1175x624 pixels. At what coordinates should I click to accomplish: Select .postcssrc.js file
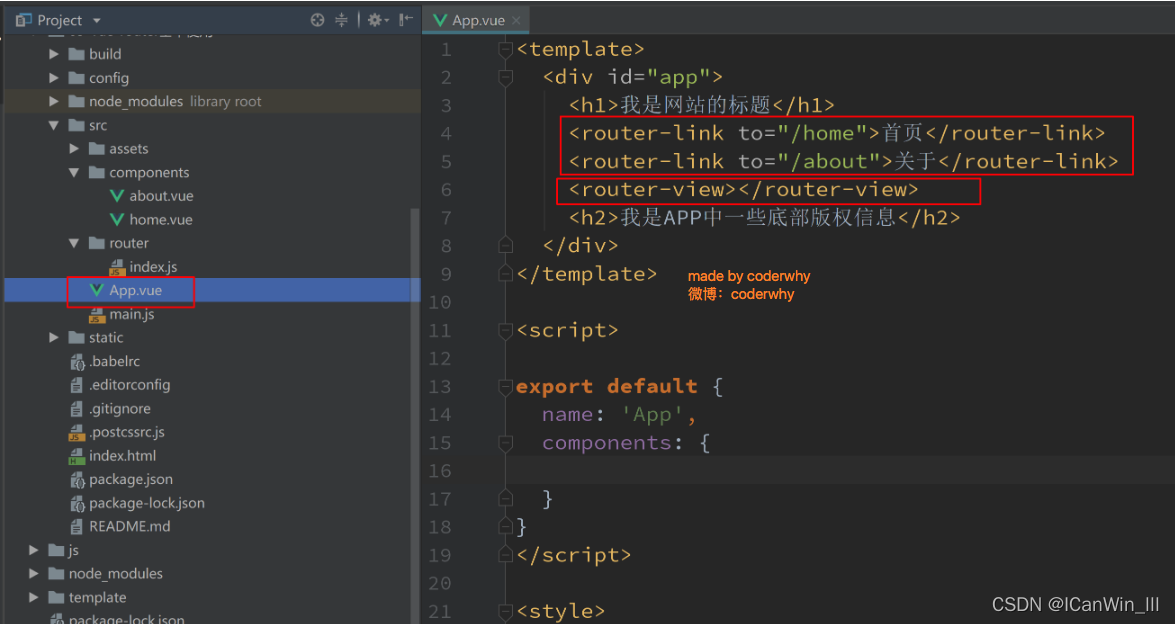127,431
